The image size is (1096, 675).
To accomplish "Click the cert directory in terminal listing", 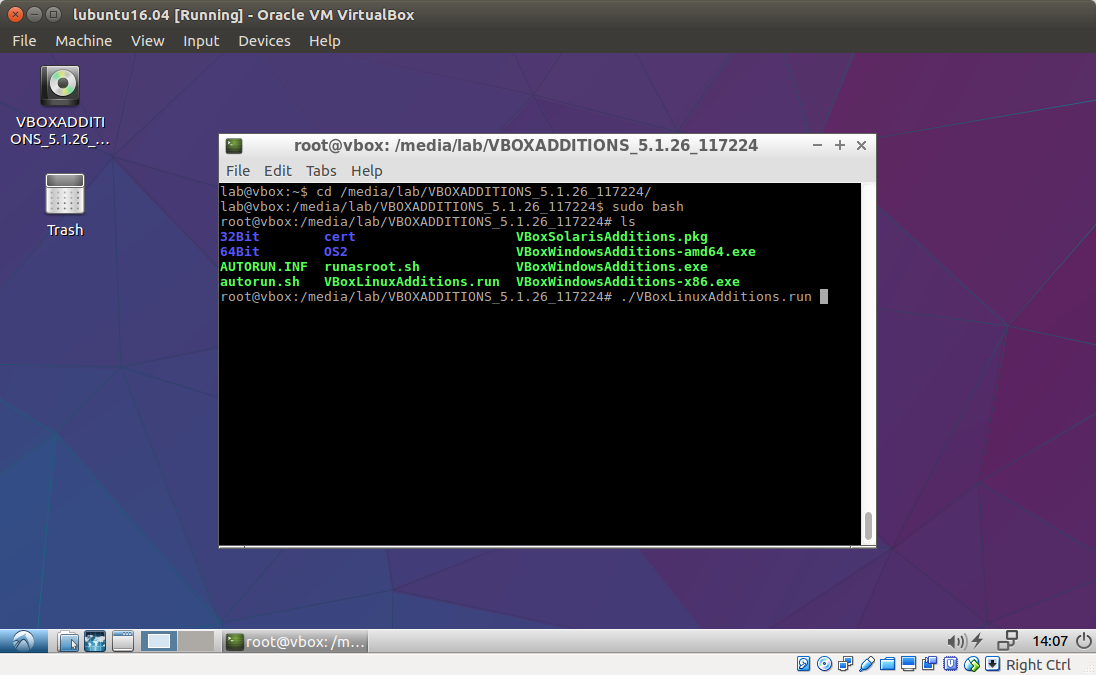I will coord(340,237).
